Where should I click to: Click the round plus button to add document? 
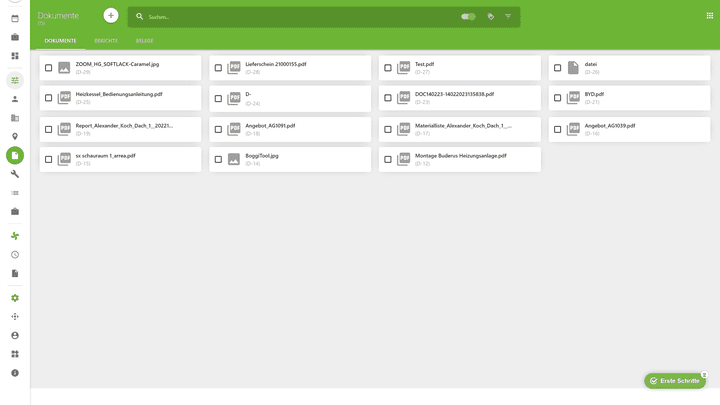pyautogui.click(x=111, y=16)
